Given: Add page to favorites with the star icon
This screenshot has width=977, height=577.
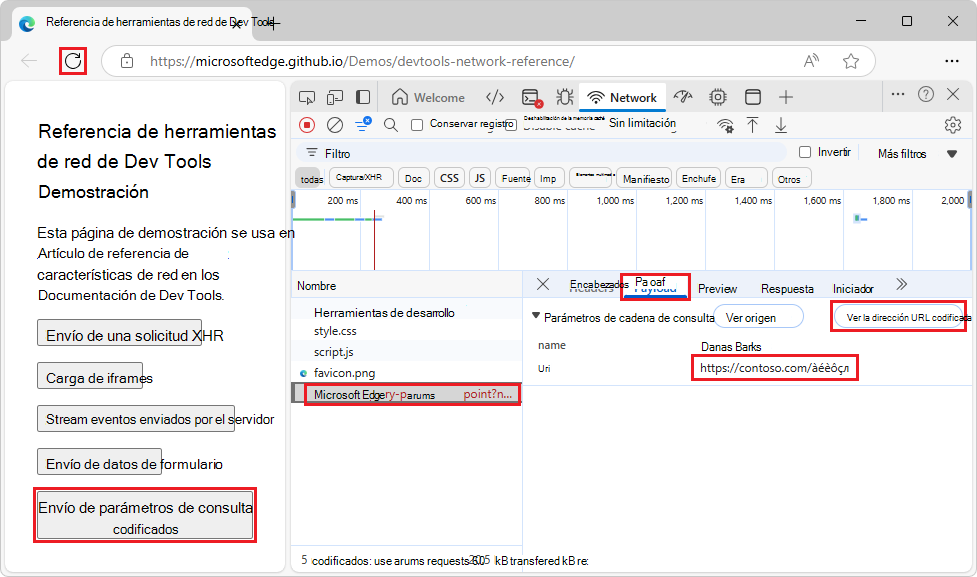Looking at the screenshot, I should click(x=851, y=61).
